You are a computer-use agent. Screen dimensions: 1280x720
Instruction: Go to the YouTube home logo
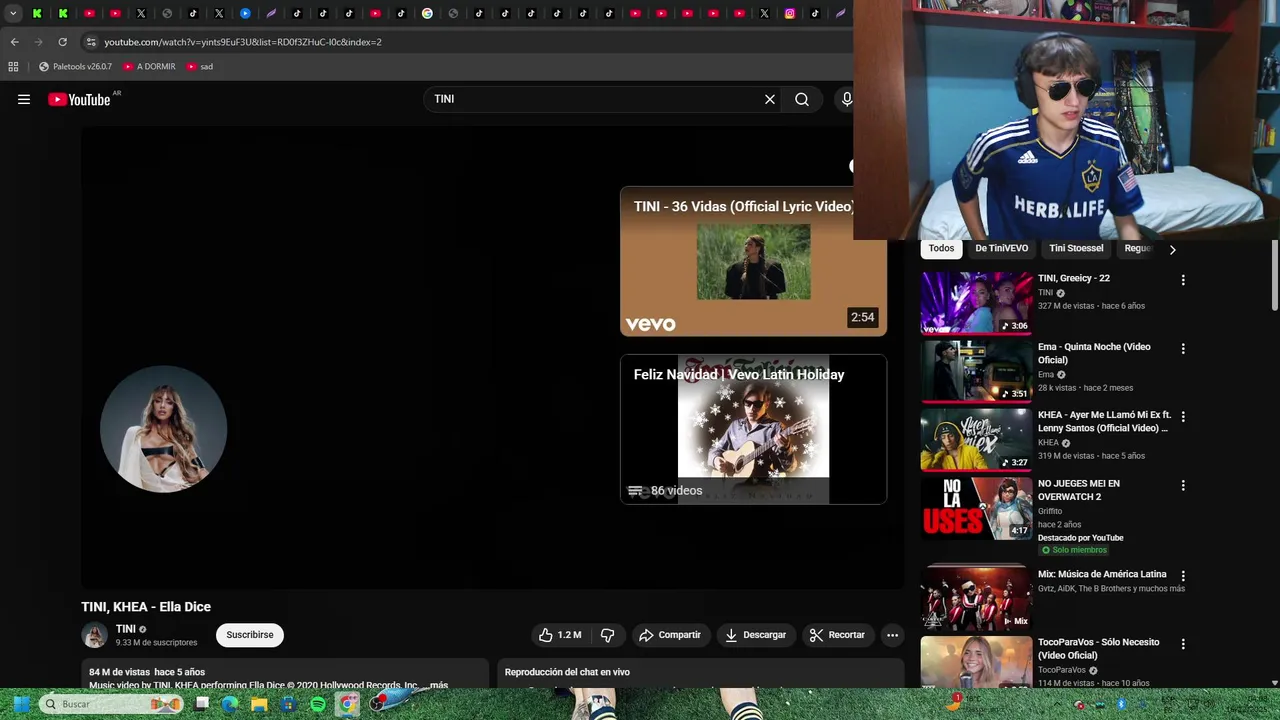[x=79, y=99]
